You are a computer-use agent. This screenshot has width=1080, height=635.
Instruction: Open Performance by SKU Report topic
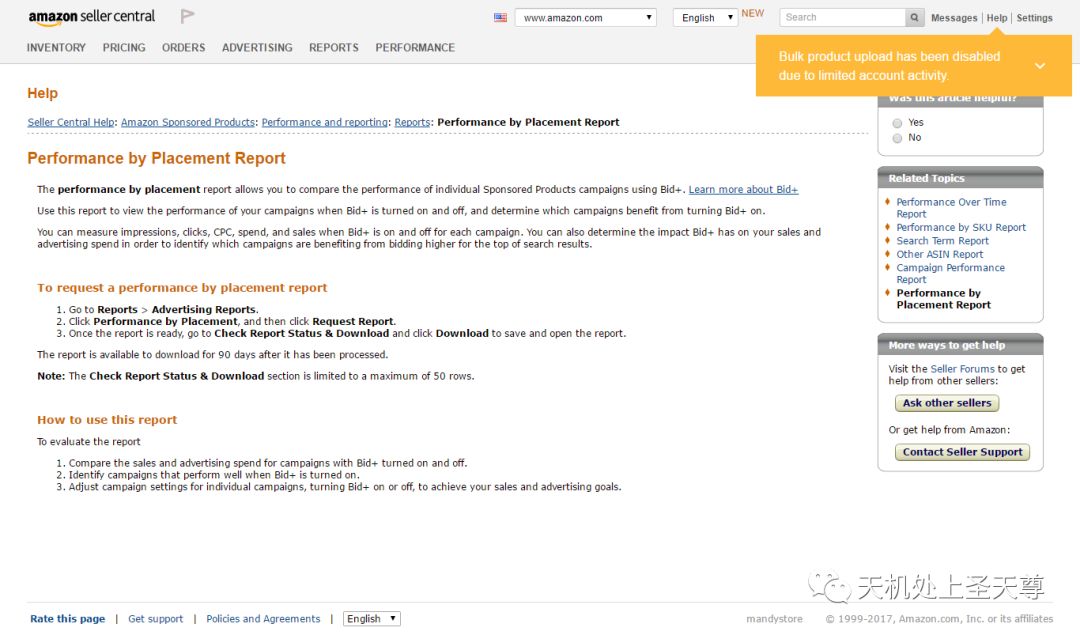(x=961, y=227)
